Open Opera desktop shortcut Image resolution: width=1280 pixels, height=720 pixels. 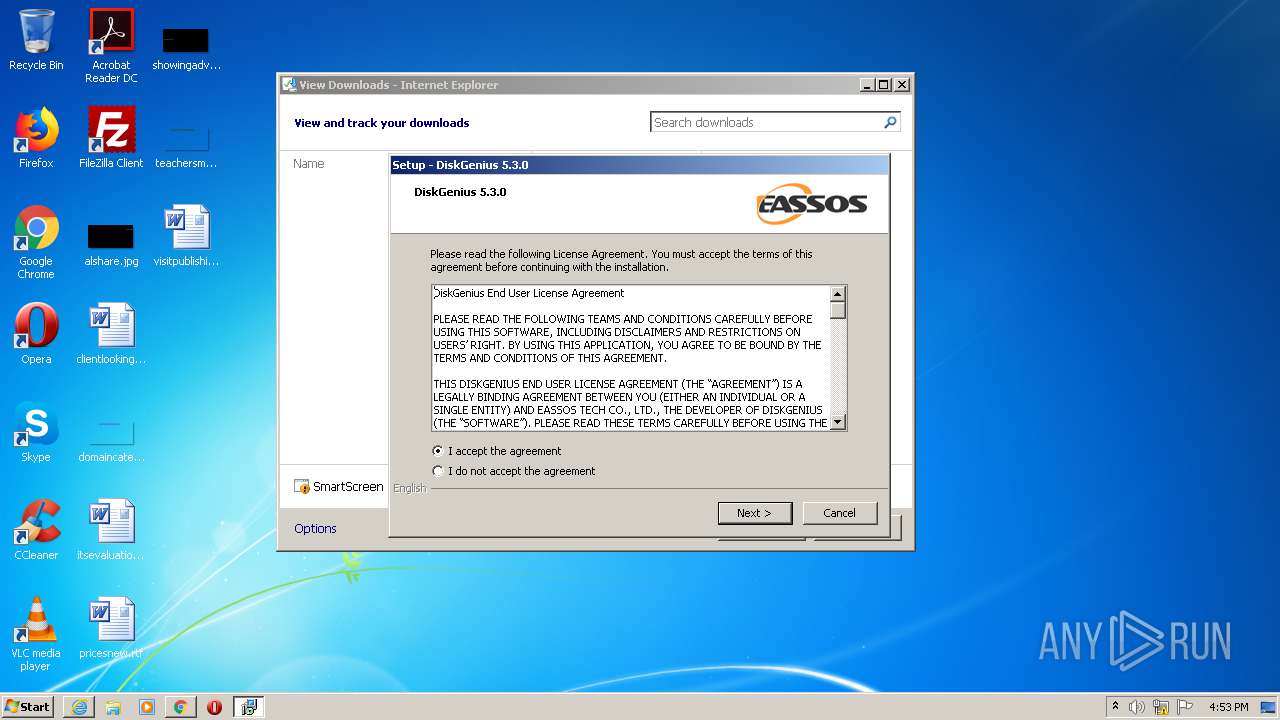[36, 334]
